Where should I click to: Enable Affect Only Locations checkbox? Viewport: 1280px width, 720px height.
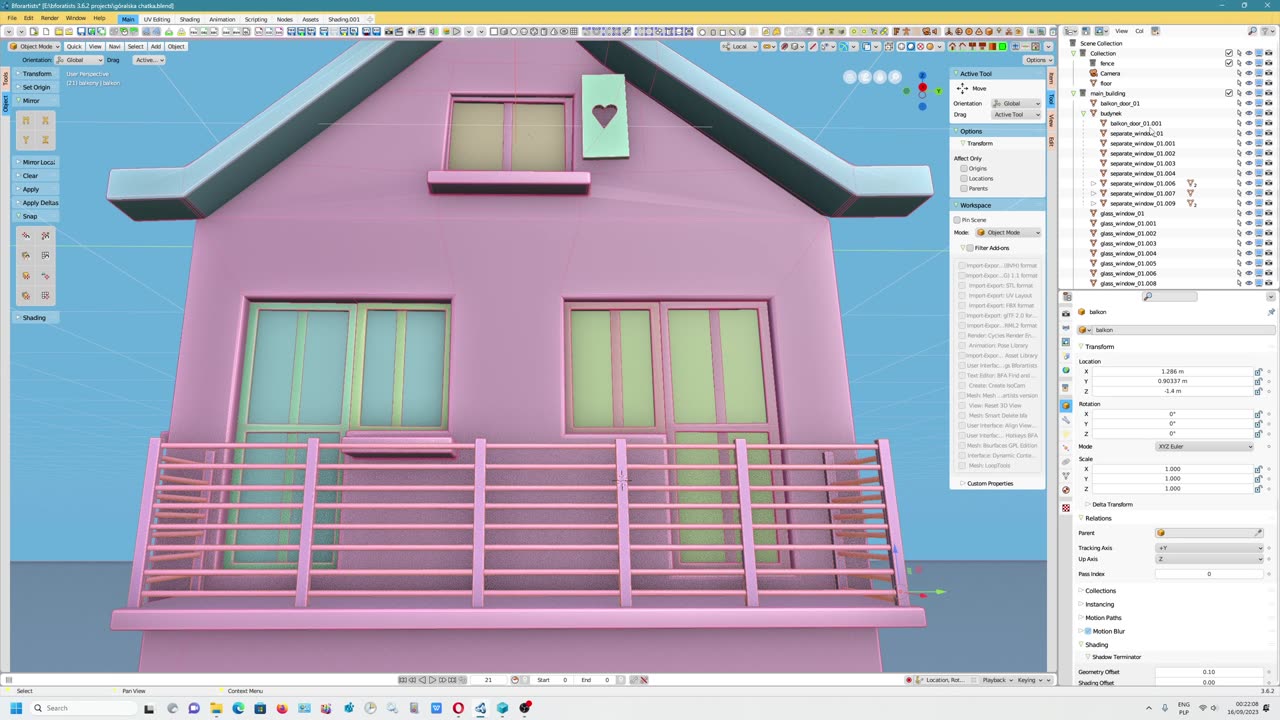coord(964,178)
